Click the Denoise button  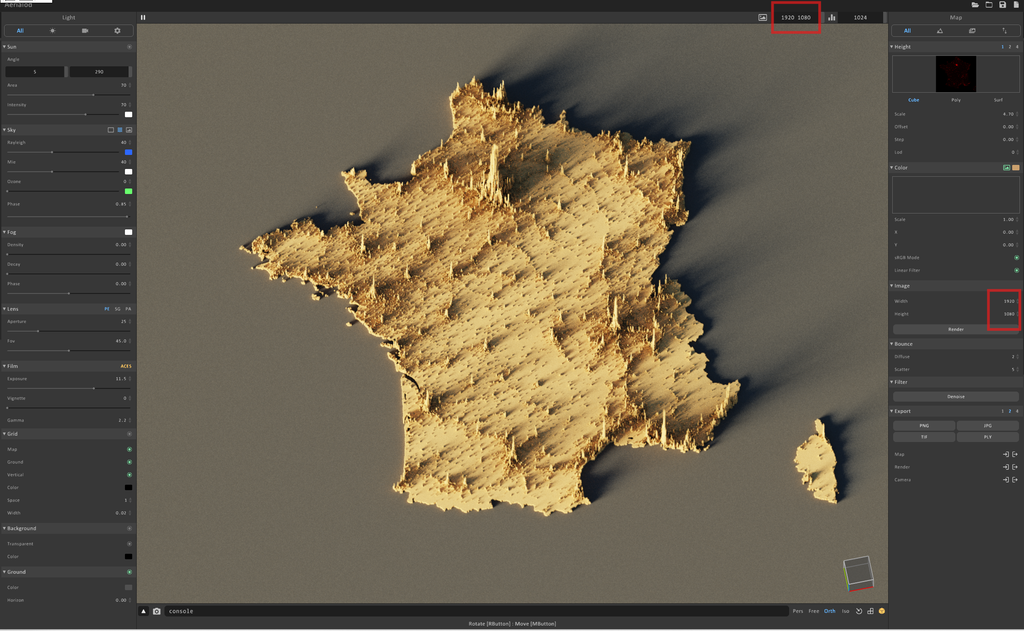click(956, 396)
